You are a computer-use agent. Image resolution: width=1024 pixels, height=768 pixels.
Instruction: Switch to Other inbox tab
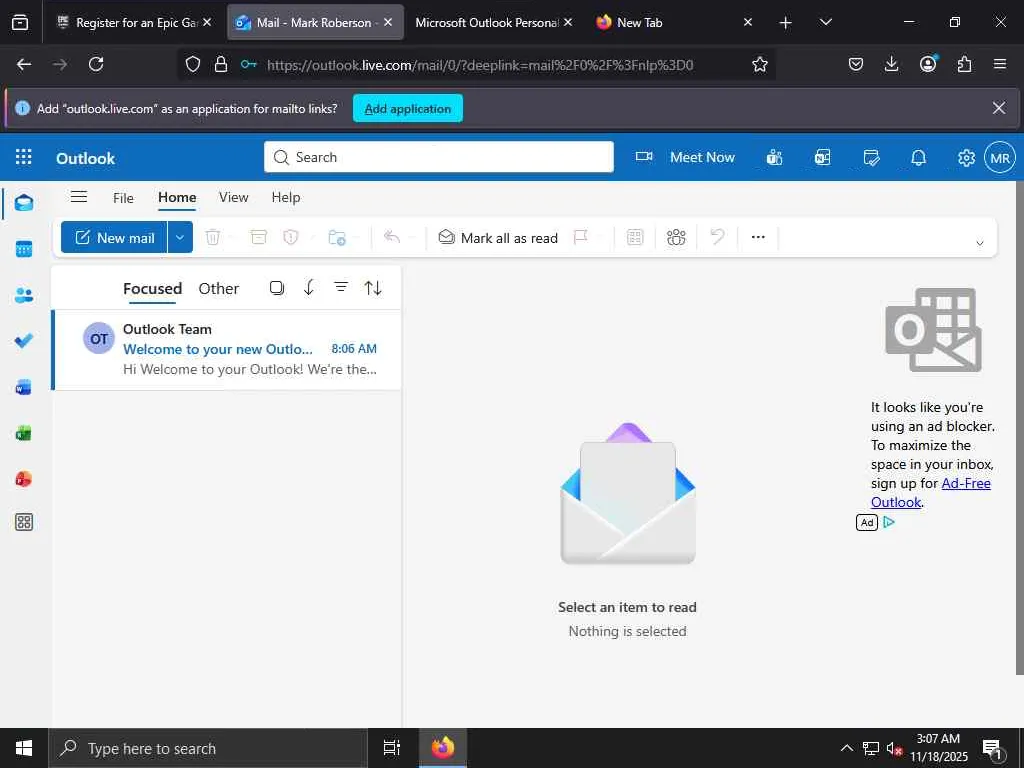pyautogui.click(x=219, y=289)
